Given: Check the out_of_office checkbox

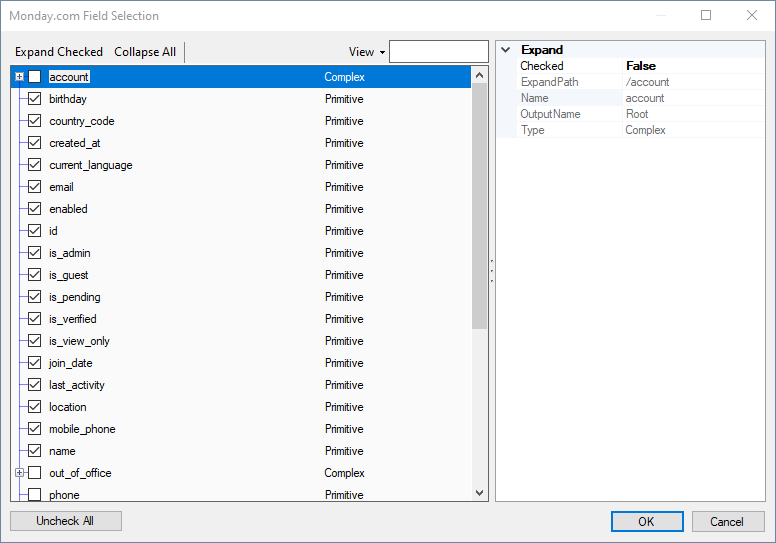Looking at the screenshot, I should [35, 473].
